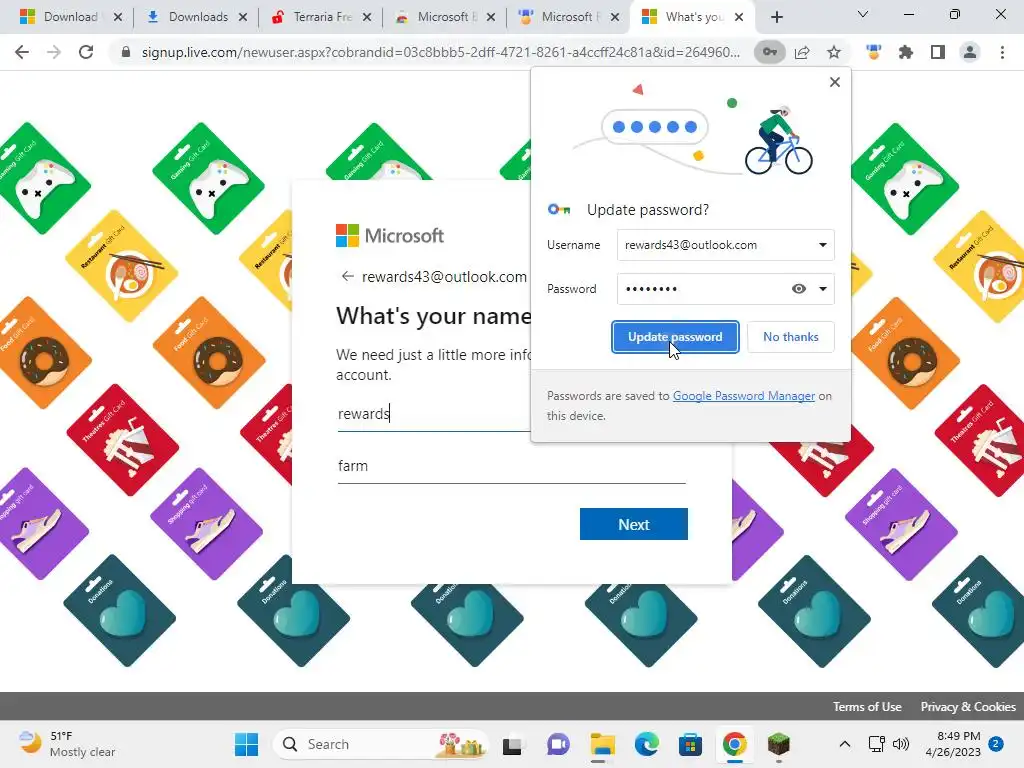The width and height of the screenshot is (1024, 768).
Task: Share this page using the share icon
Action: coord(802,52)
